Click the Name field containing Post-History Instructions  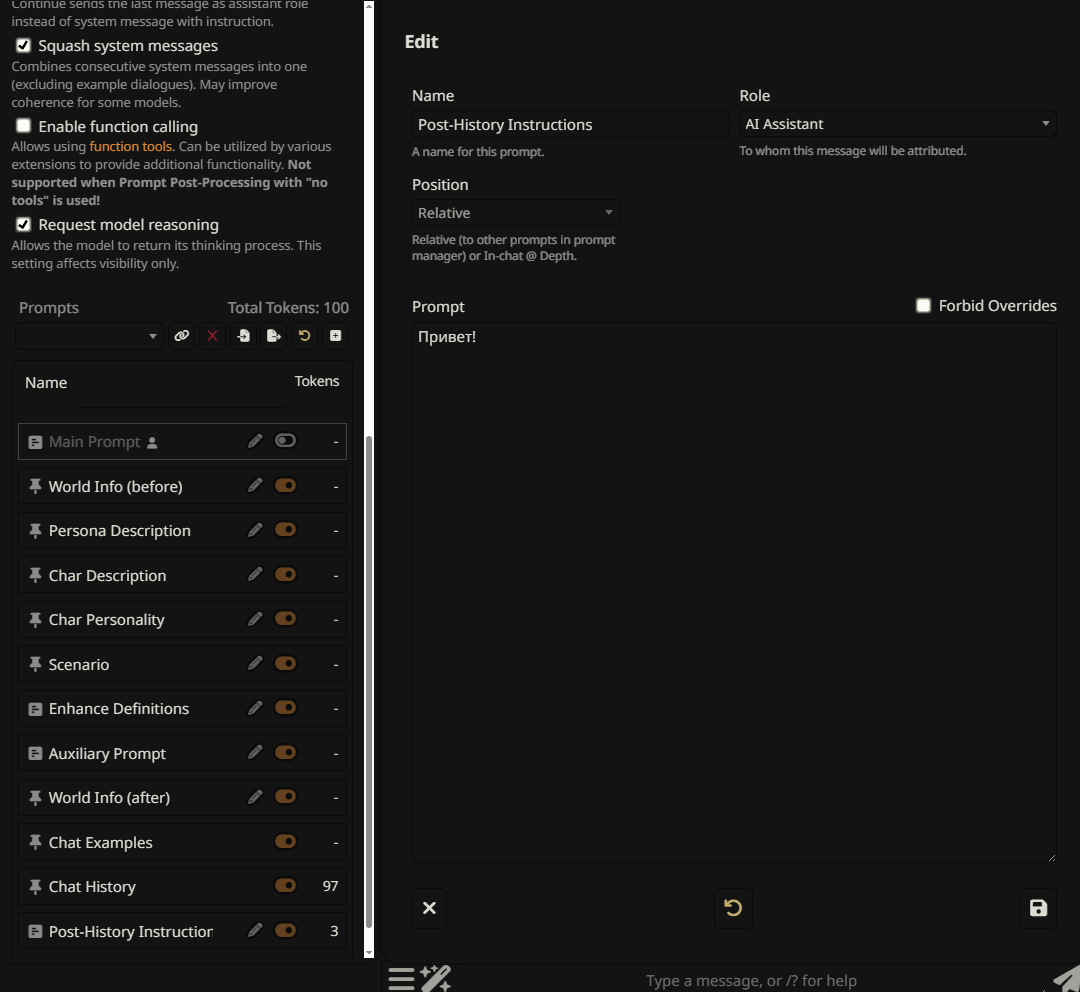570,124
